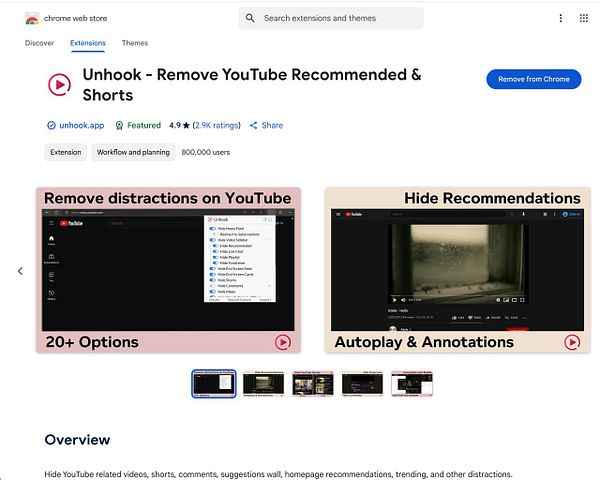The width and height of the screenshot is (600, 480).
Task: Click the Chrome Web Store logo
Action: click(32, 18)
